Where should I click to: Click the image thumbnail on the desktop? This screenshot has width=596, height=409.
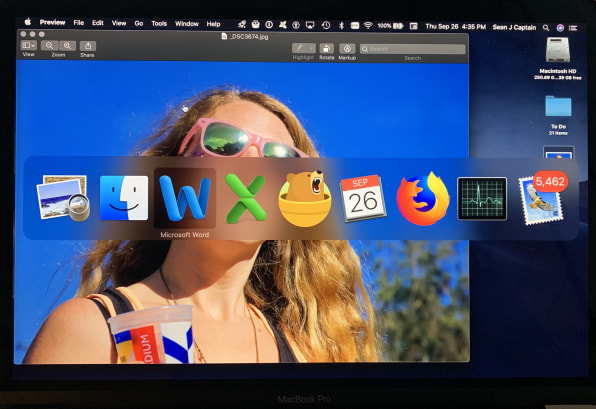[558, 152]
